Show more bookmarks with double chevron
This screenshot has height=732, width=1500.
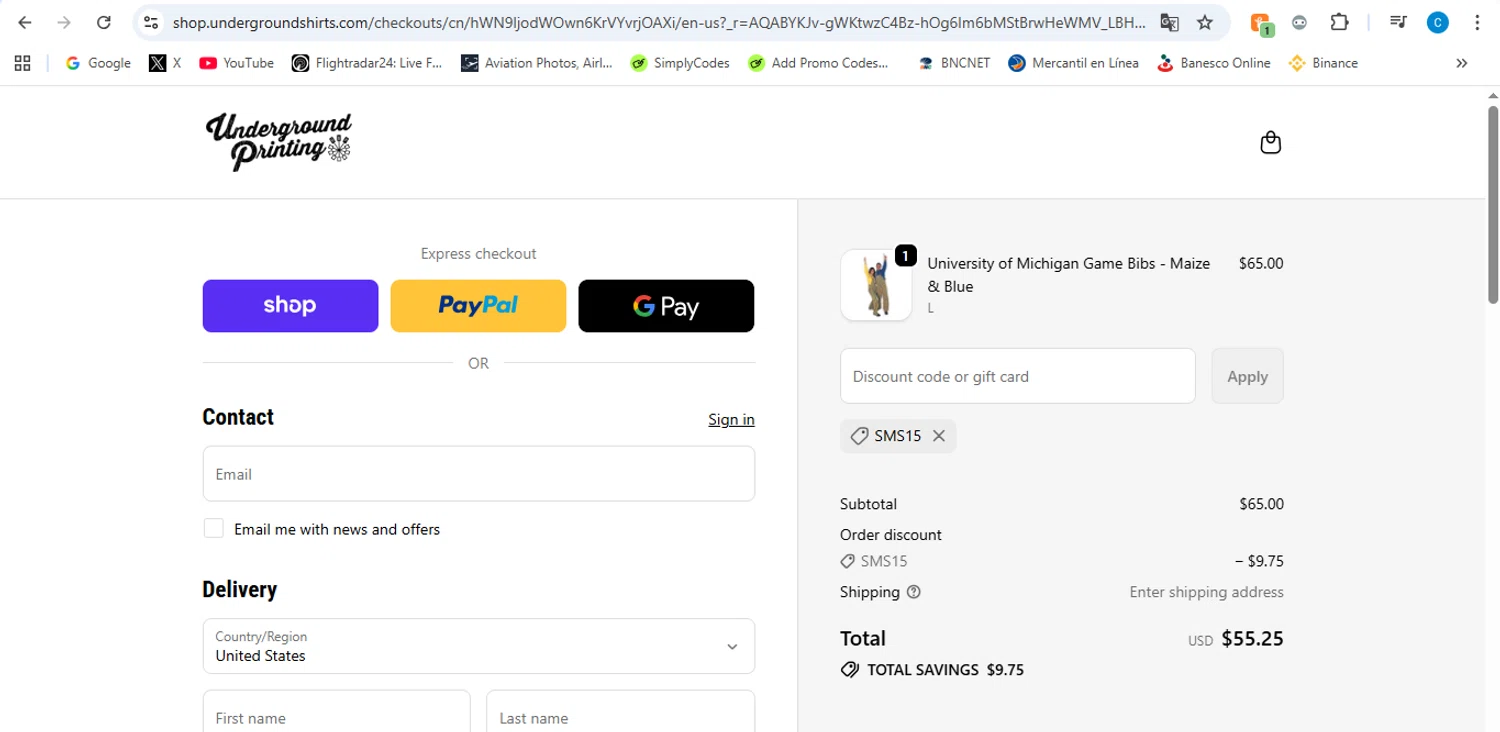pyautogui.click(x=1462, y=63)
